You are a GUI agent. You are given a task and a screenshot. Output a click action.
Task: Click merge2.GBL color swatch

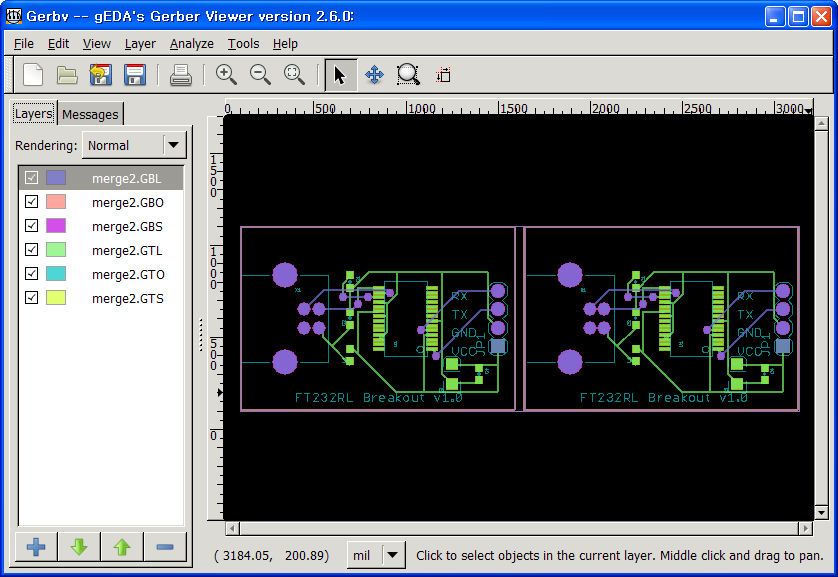pos(56,178)
